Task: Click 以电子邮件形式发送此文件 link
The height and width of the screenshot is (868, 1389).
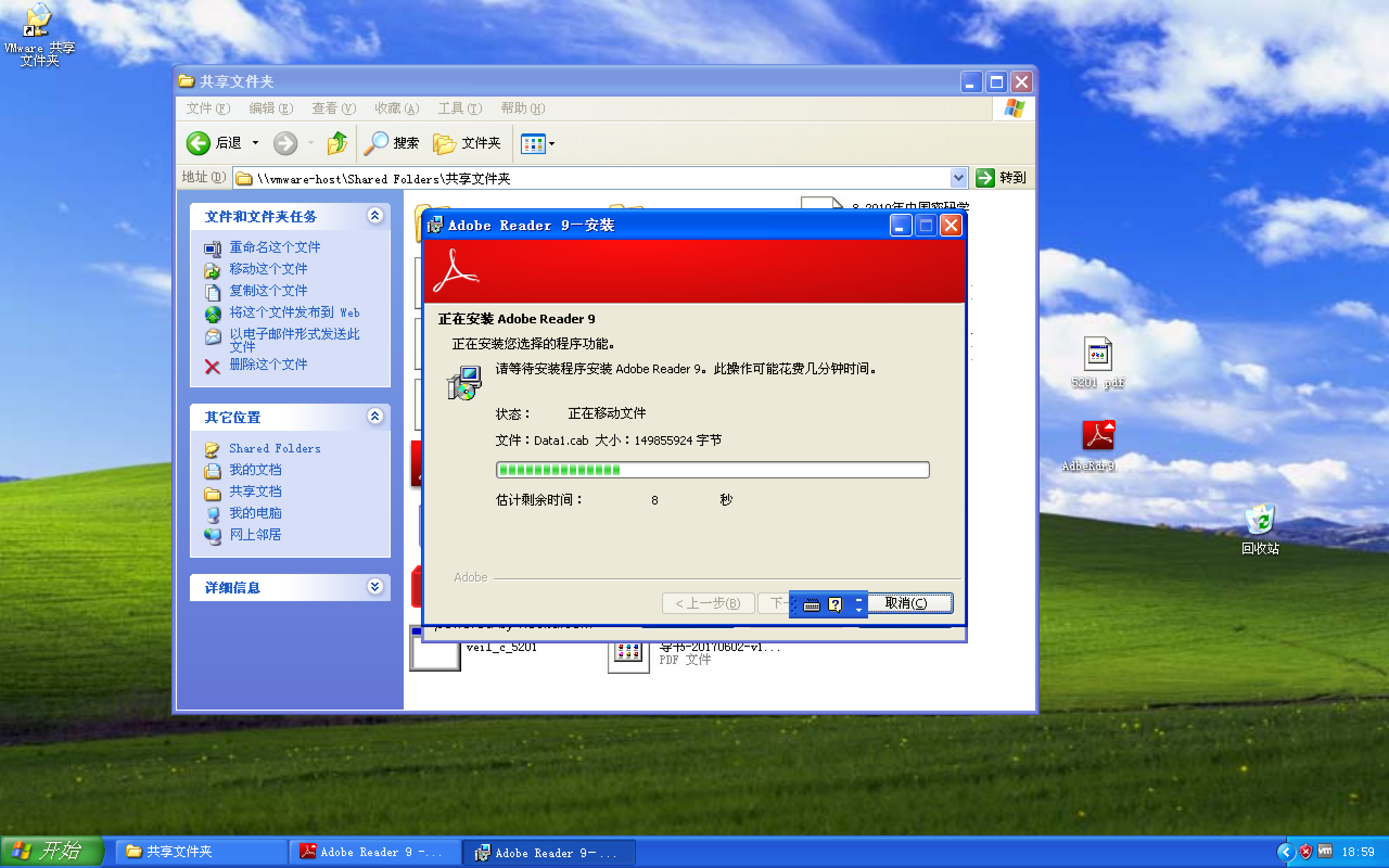Action: pyautogui.click(x=295, y=340)
